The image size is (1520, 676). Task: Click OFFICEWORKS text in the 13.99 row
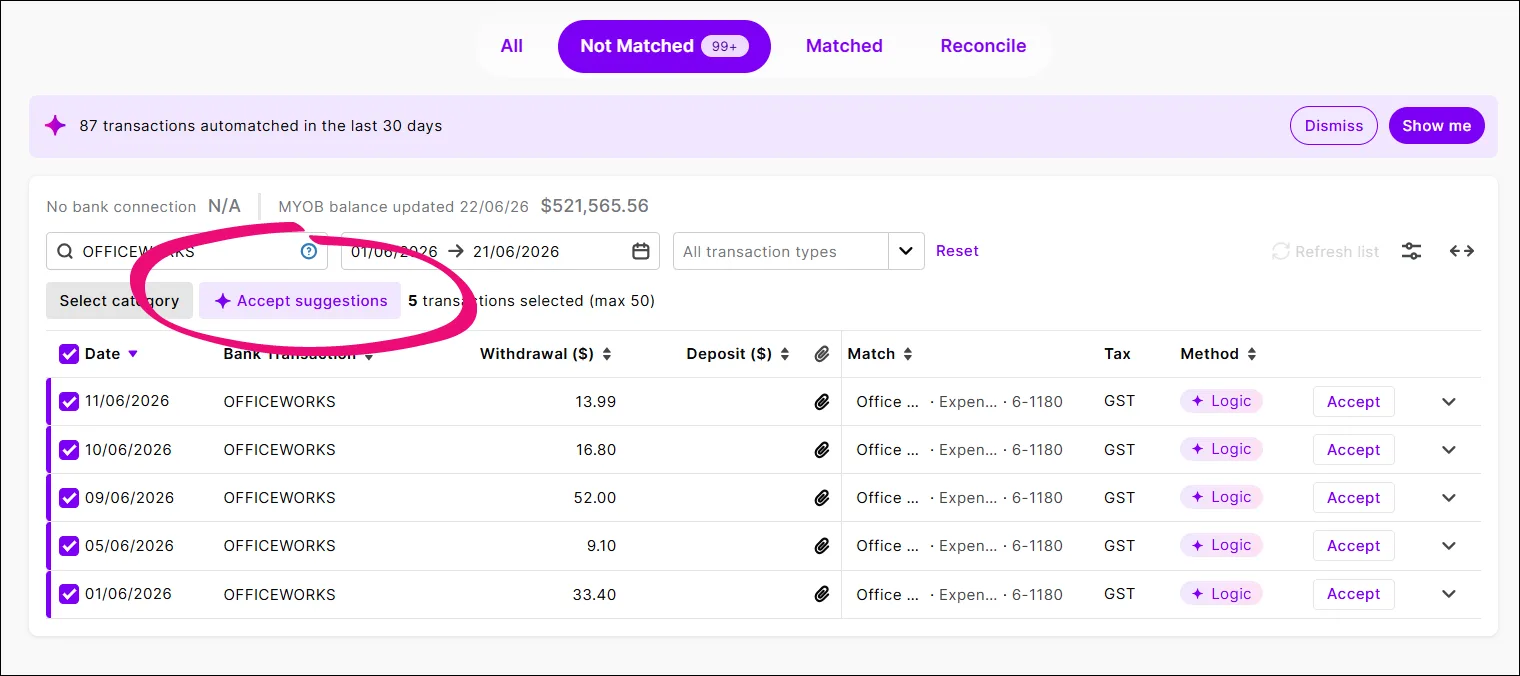coord(279,402)
